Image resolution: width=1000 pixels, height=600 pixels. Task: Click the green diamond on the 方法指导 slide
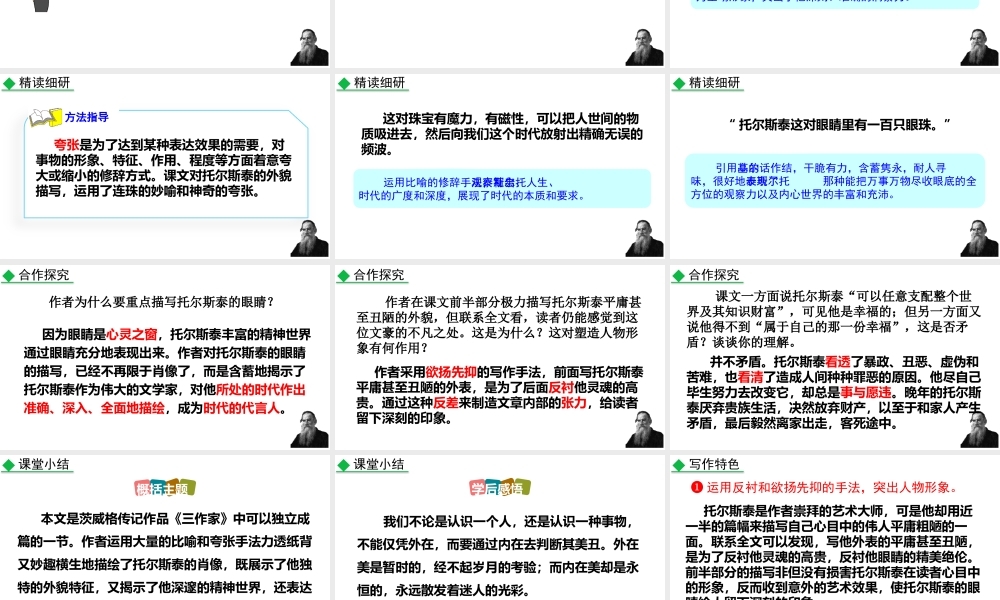(x=9, y=84)
